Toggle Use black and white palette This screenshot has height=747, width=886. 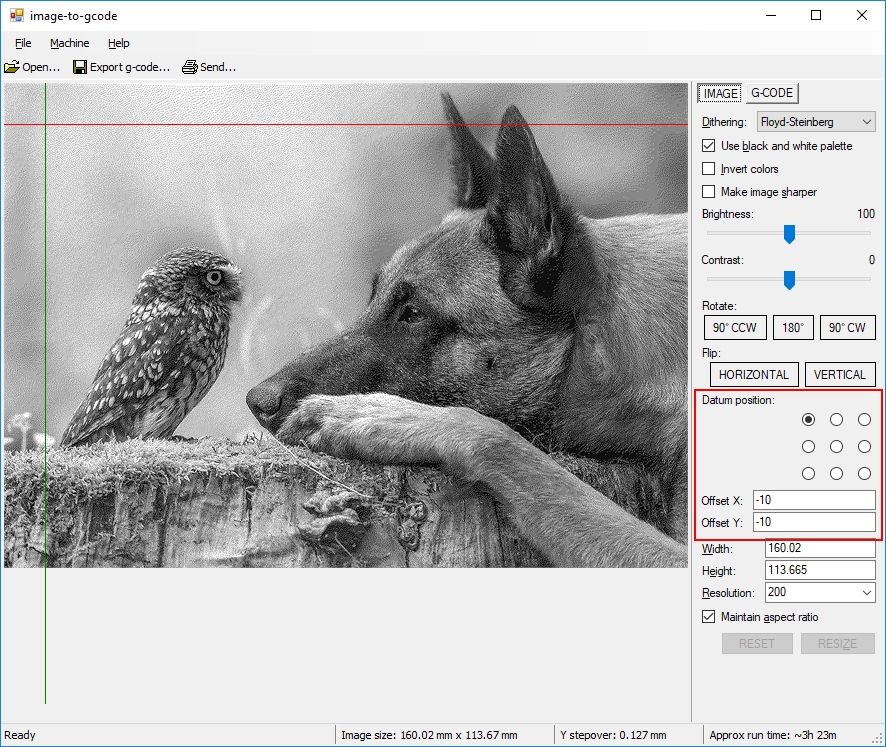709,146
